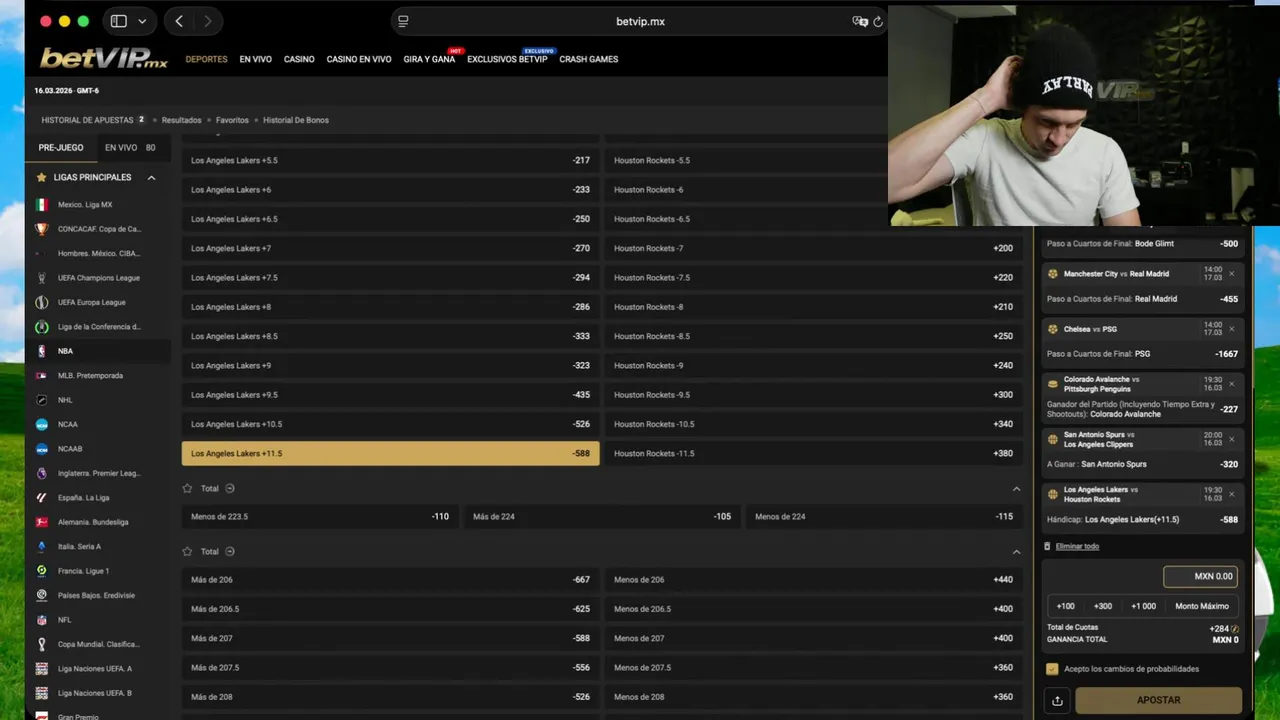Select the NHL league icon
Screen dimensions: 1280x720
coord(41,400)
